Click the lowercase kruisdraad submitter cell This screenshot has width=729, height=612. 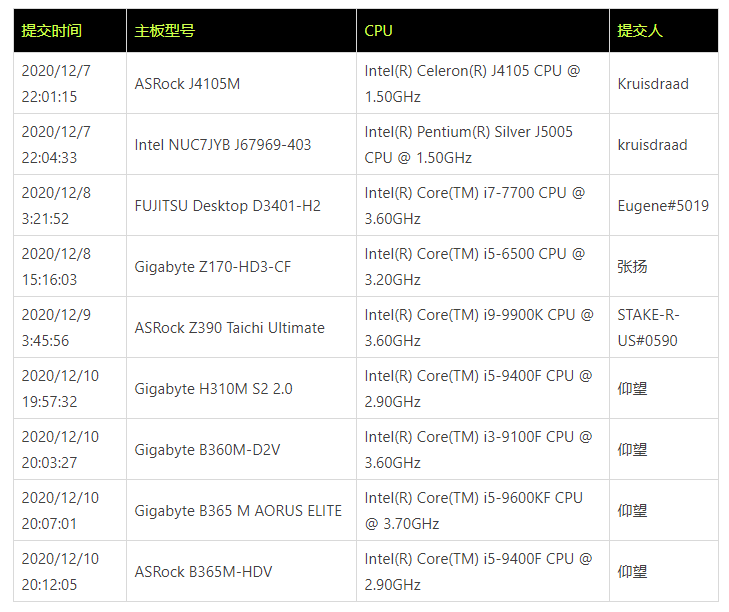pos(664,144)
